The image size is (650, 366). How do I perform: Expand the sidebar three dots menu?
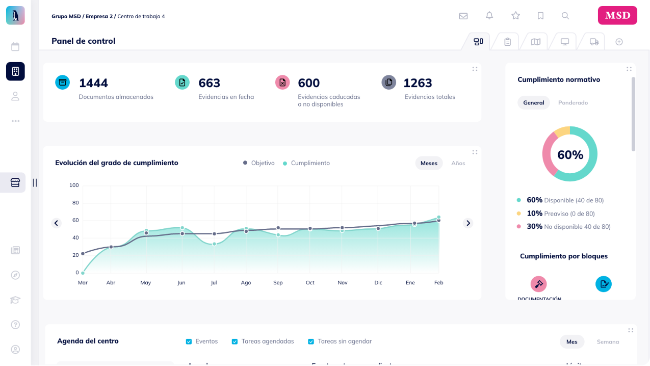15,121
